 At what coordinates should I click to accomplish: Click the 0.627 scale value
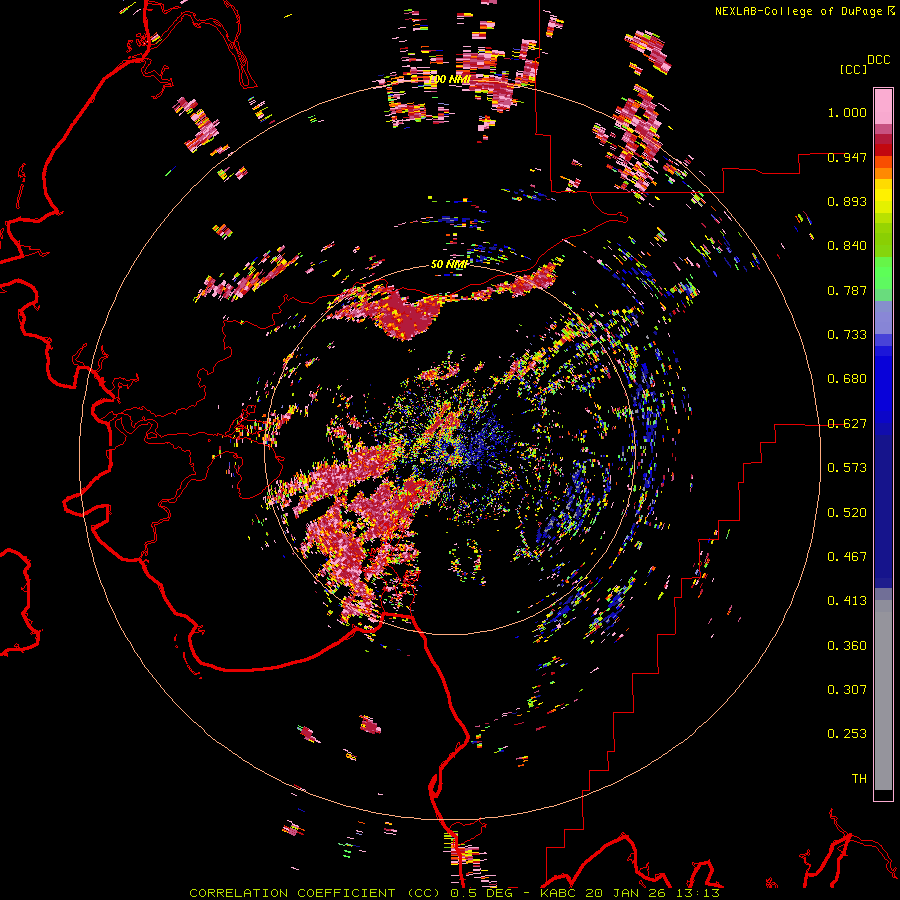click(x=847, y=424)
